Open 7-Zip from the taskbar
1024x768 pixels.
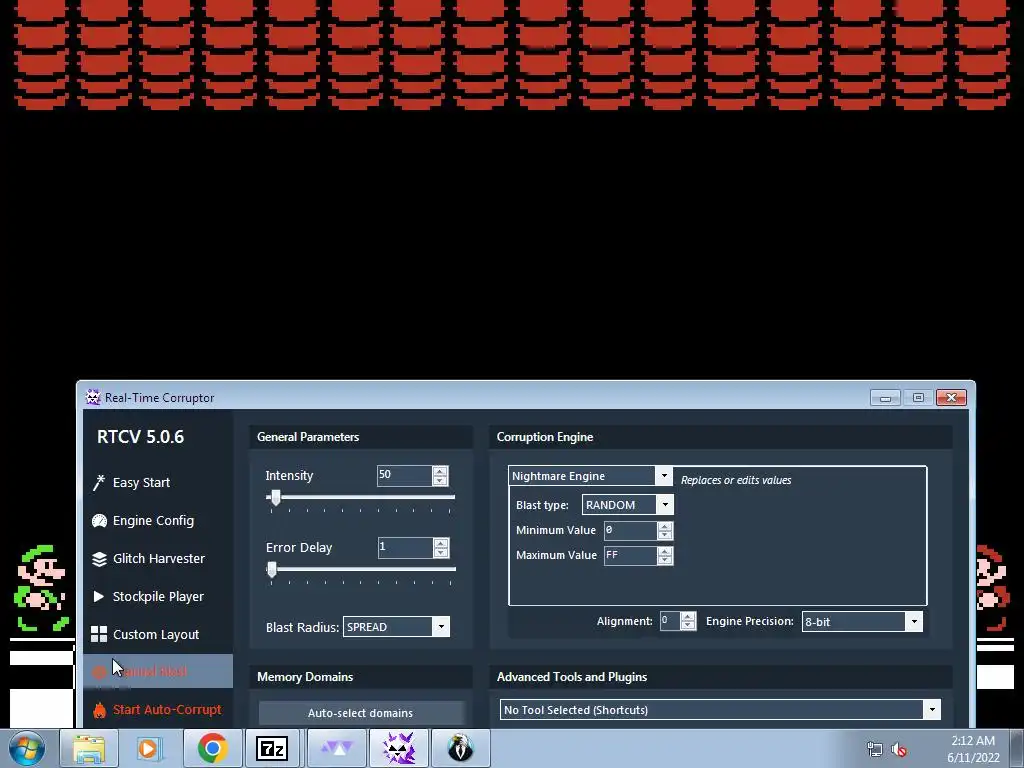point(273,749)
